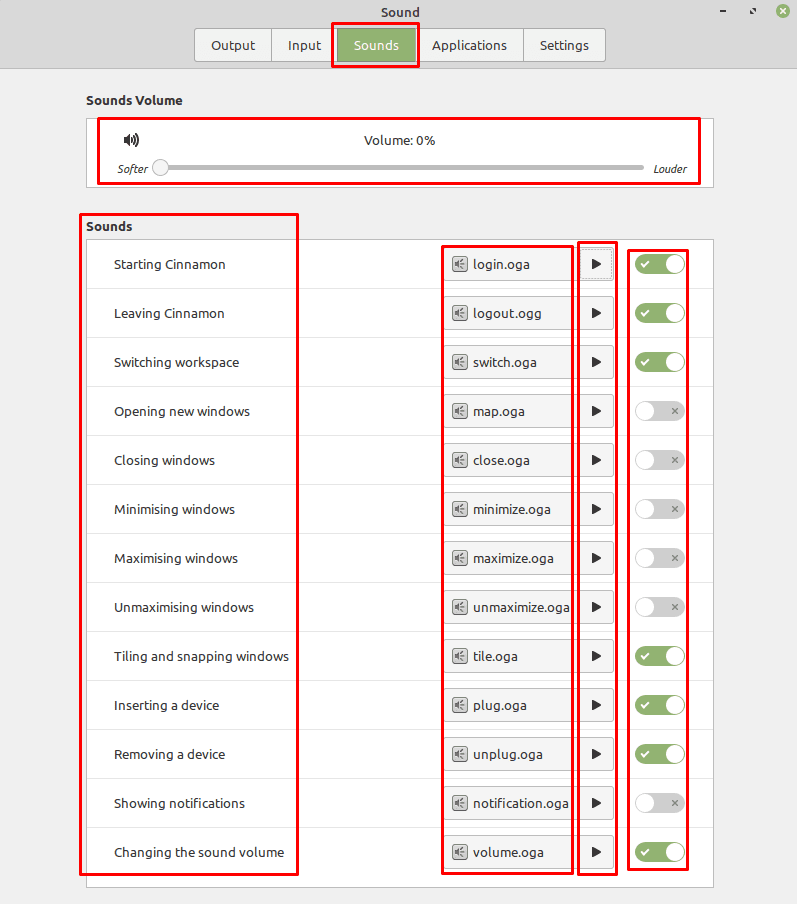
Task: Play the minimize.oga sound preview
Action: (596, 509)
